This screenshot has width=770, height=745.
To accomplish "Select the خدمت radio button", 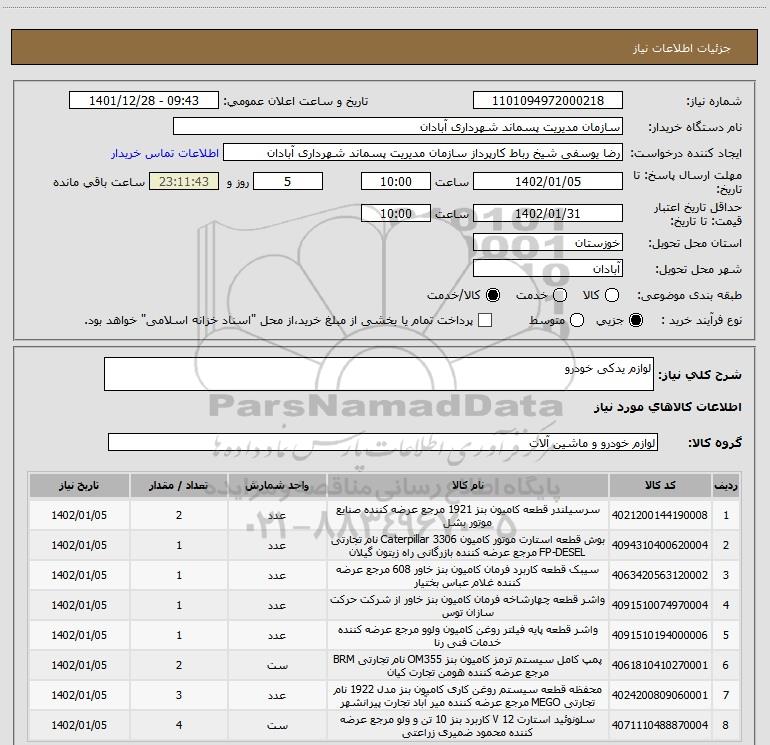I will (x=560, y=295).
